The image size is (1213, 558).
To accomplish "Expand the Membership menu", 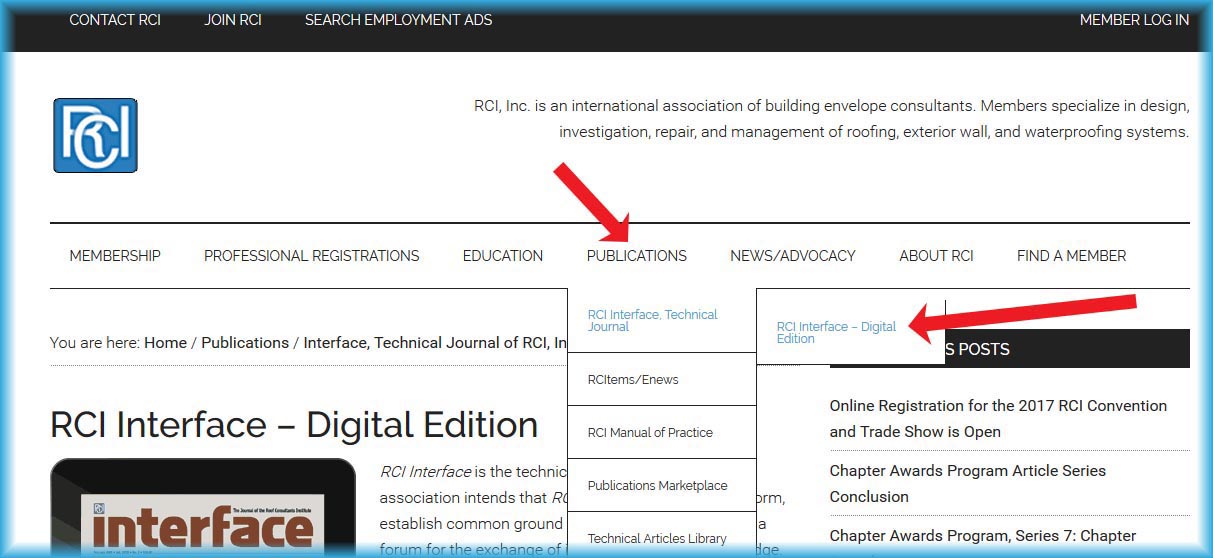I will [115, 256].
